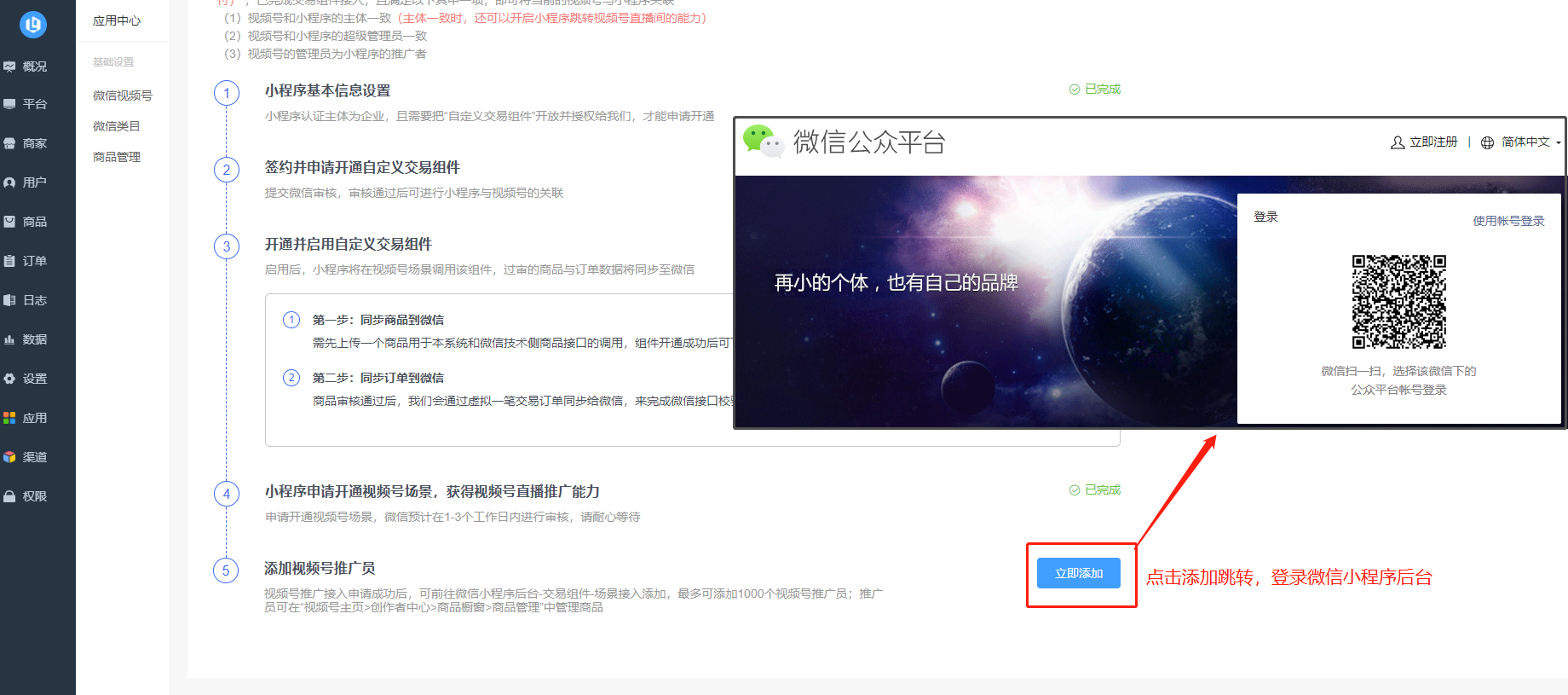The width and height of the screenshot is (1568, 695).
Task: Select 微信类目 submenu item
Action: [x=117, y=126]
